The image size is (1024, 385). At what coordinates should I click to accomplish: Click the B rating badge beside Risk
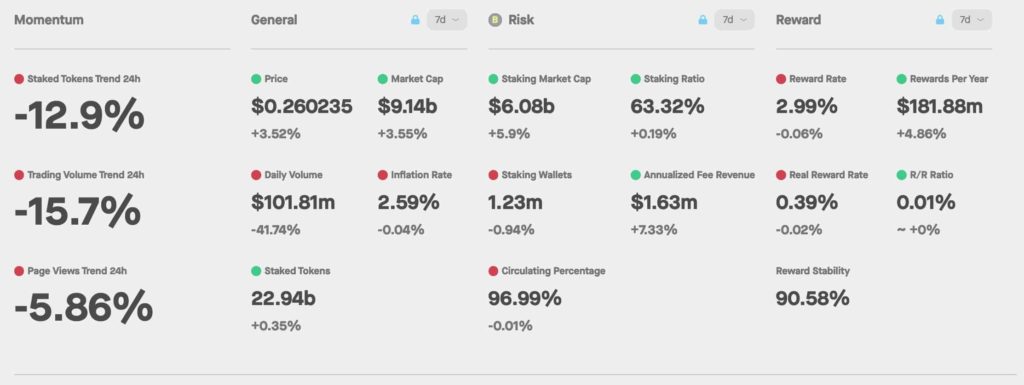point(495,20)
